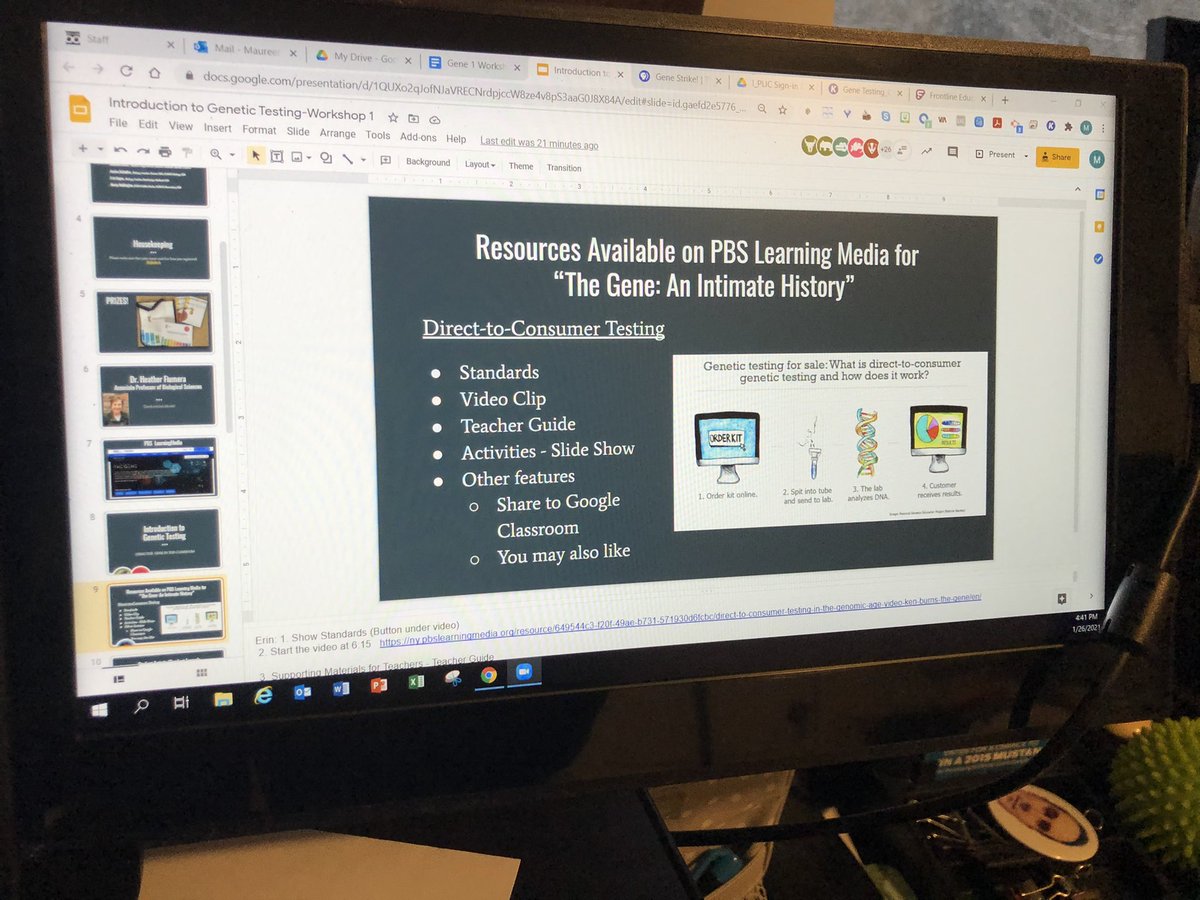This screenshot has width=1200, height=900.
Task: Open the Add-ons menu
Action: tap(418, 137)
